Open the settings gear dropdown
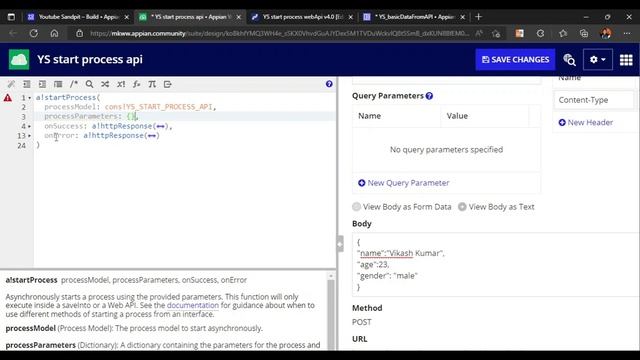This screenshot has width=640, height=360. pos(598,60)
